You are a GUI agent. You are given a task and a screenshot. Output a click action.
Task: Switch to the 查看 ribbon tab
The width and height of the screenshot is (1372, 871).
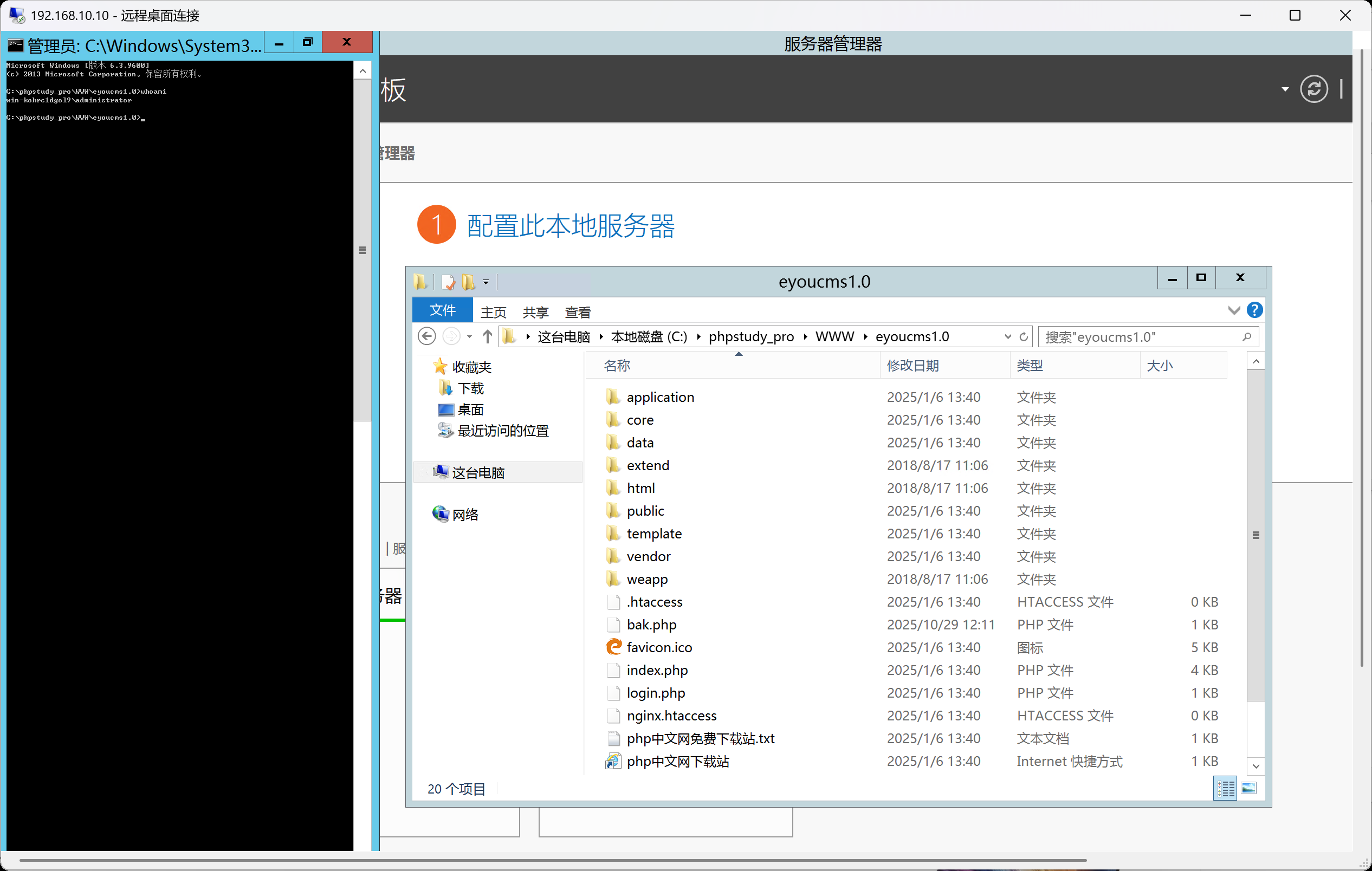click(x=577, y=311)
